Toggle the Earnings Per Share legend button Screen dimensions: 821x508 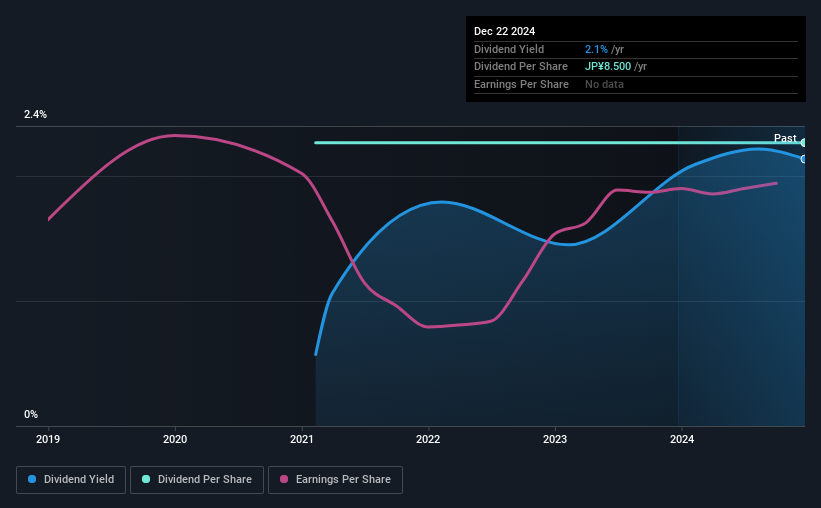point(335,480)
